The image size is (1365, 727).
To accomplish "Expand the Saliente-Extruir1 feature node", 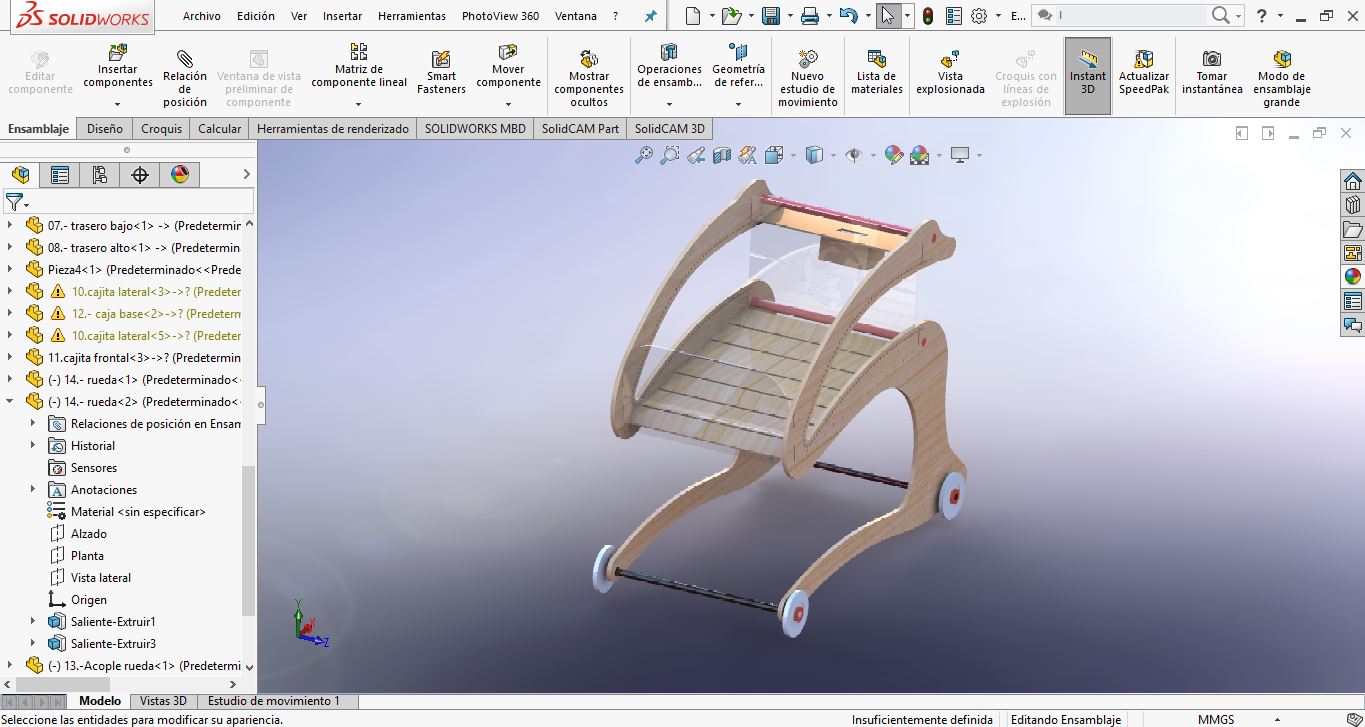I will [33, 622].
